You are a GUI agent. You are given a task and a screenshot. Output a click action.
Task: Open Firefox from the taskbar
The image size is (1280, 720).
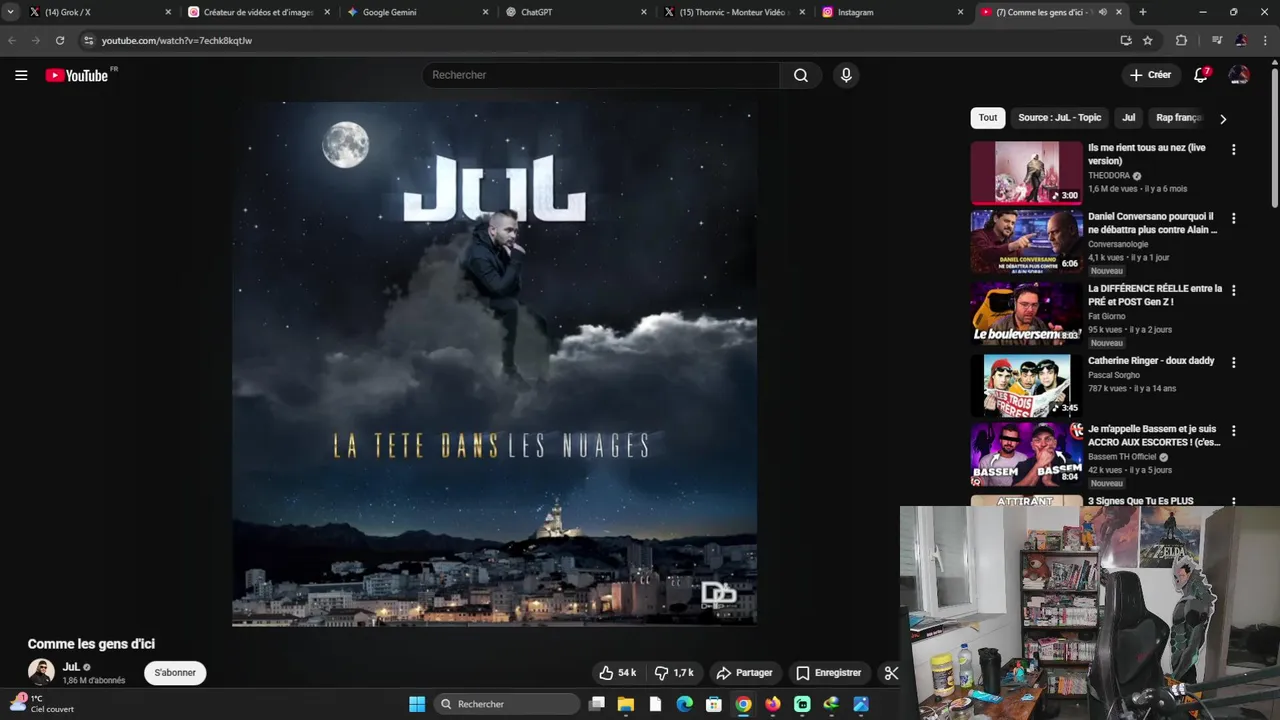coord(773,704)
